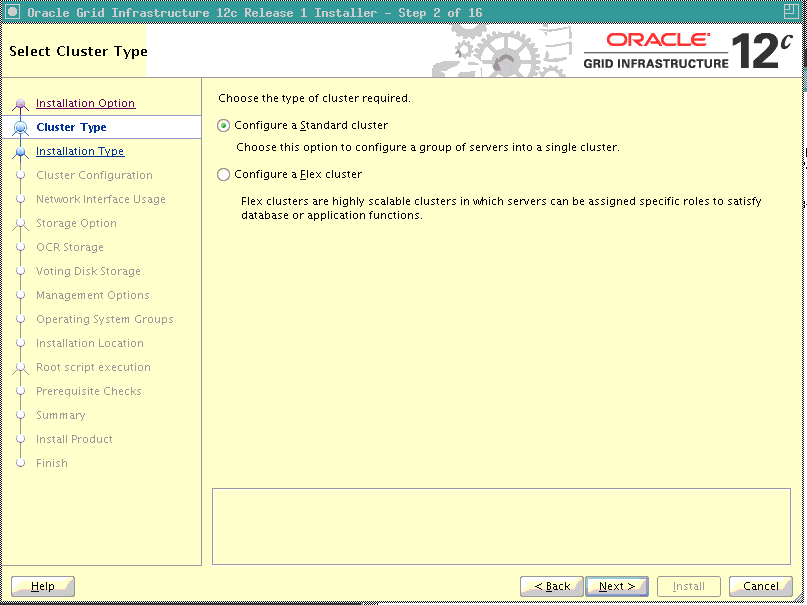Click the Management Options step text

pyautogui.click(x=93, y=295)
